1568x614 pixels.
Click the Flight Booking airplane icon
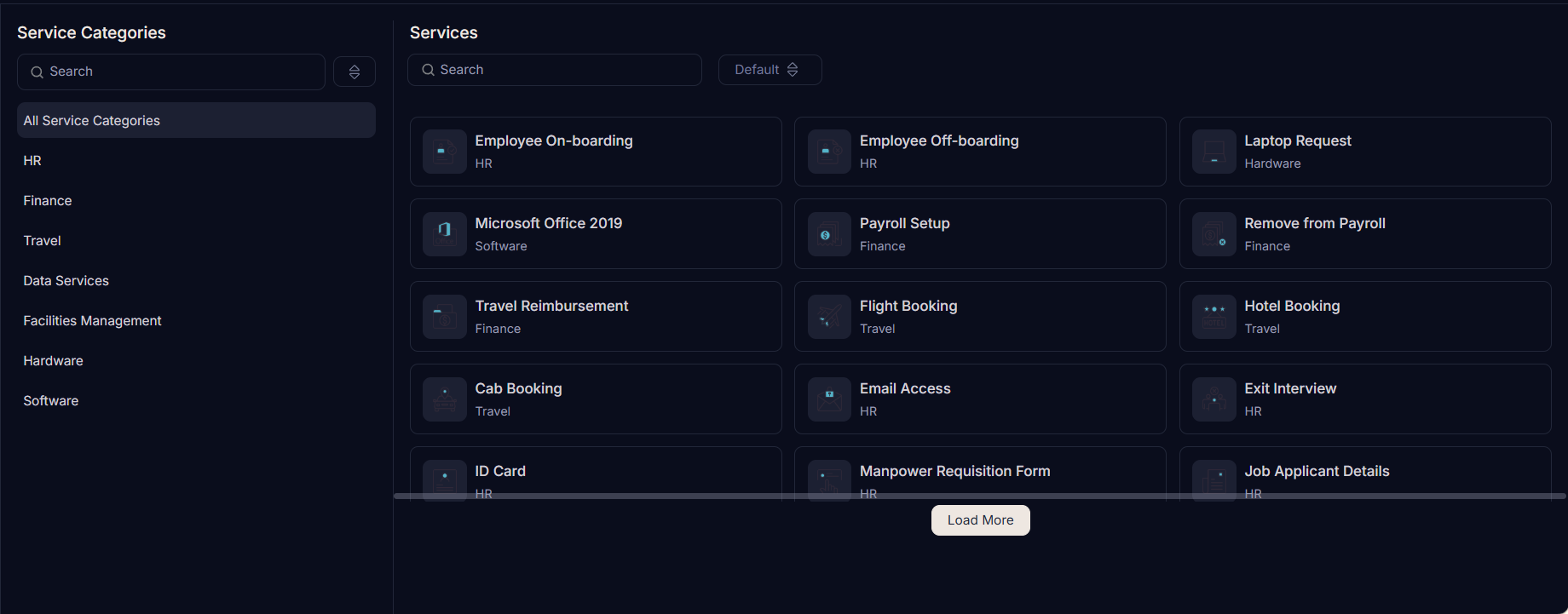[x=829, y=317]
